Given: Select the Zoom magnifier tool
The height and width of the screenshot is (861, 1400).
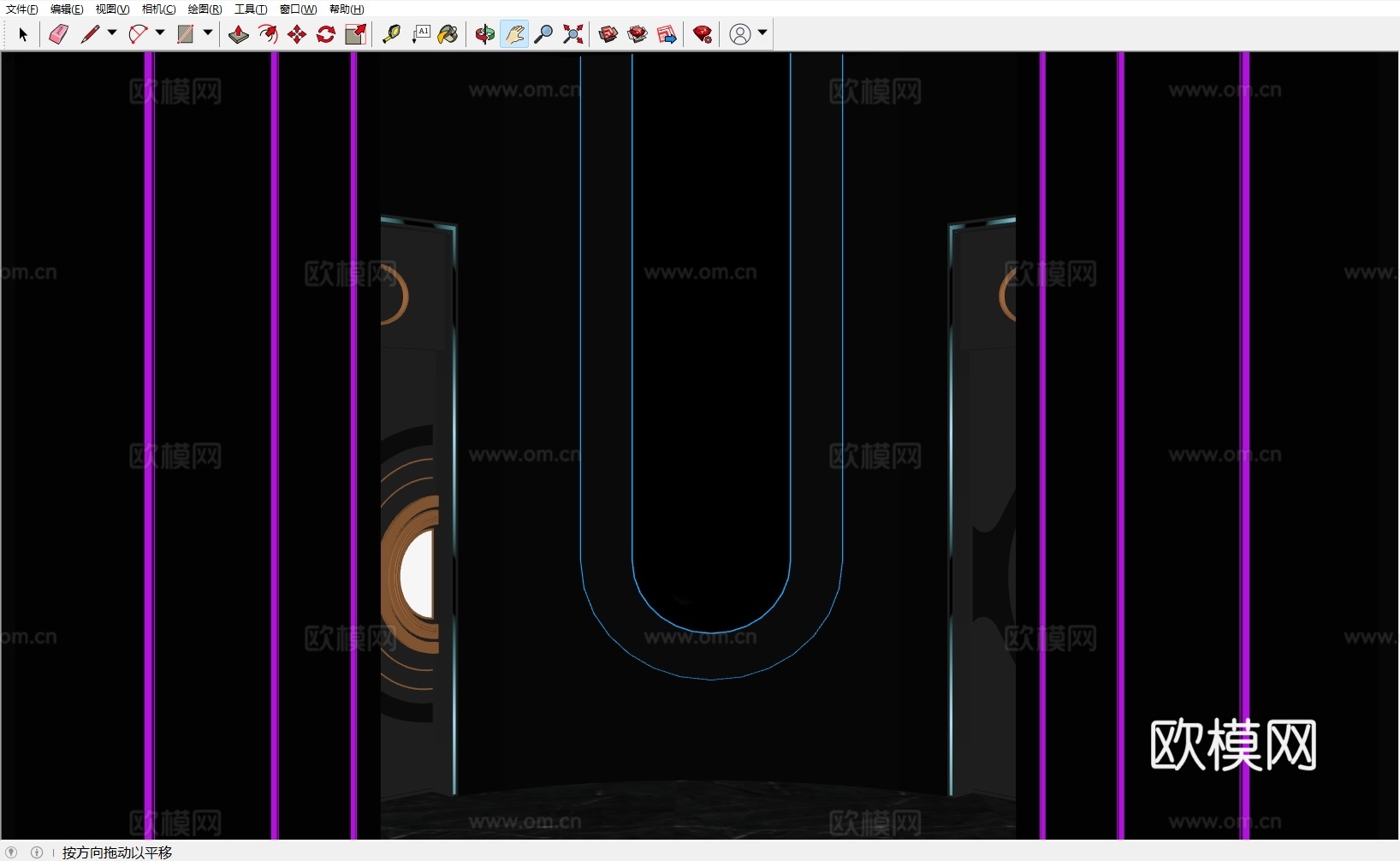Looking at the screenshot, I should [x=543, y=34].
